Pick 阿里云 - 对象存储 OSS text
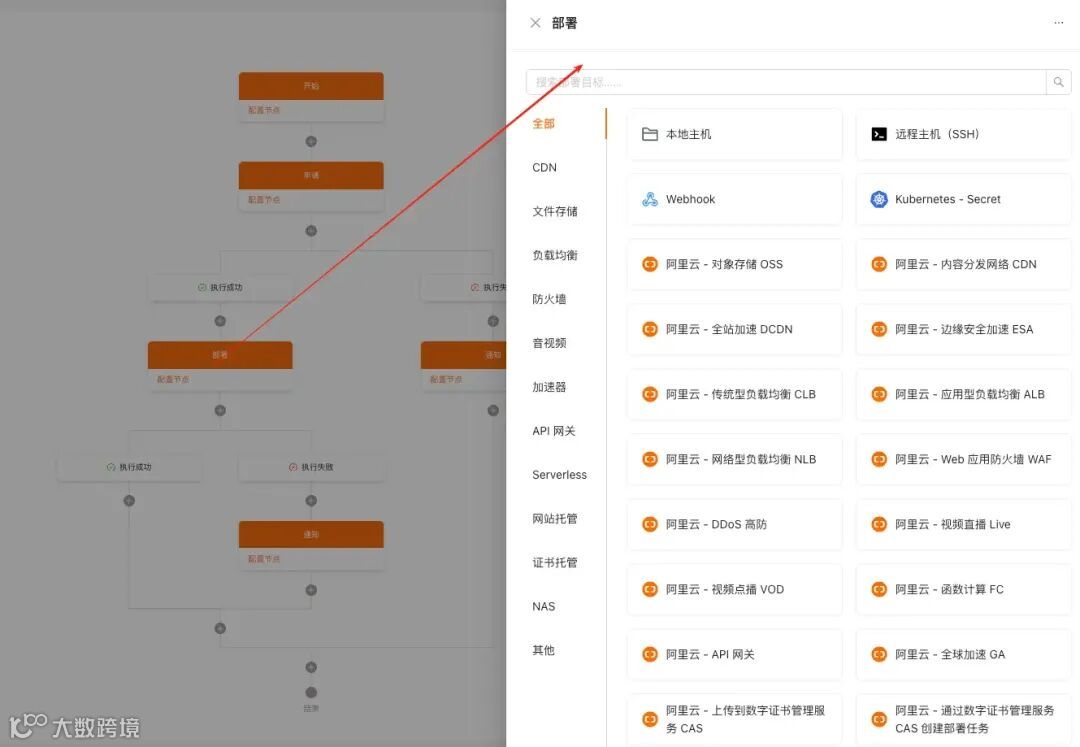The width and height of the screenshot is (1080, 747). pyautogui.click(x=724, y=264)
